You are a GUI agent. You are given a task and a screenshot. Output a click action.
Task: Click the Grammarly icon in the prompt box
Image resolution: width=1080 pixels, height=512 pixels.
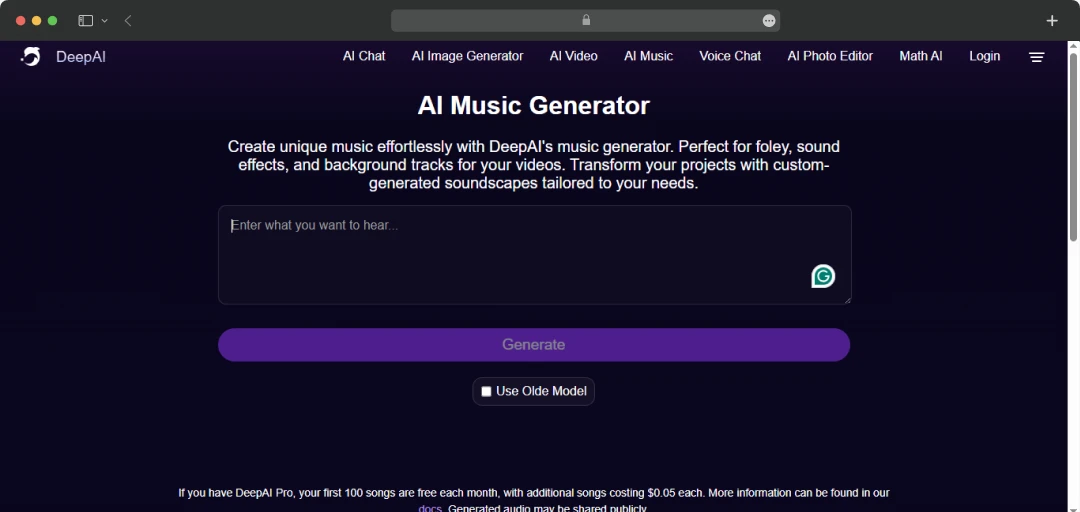(823, 276)
